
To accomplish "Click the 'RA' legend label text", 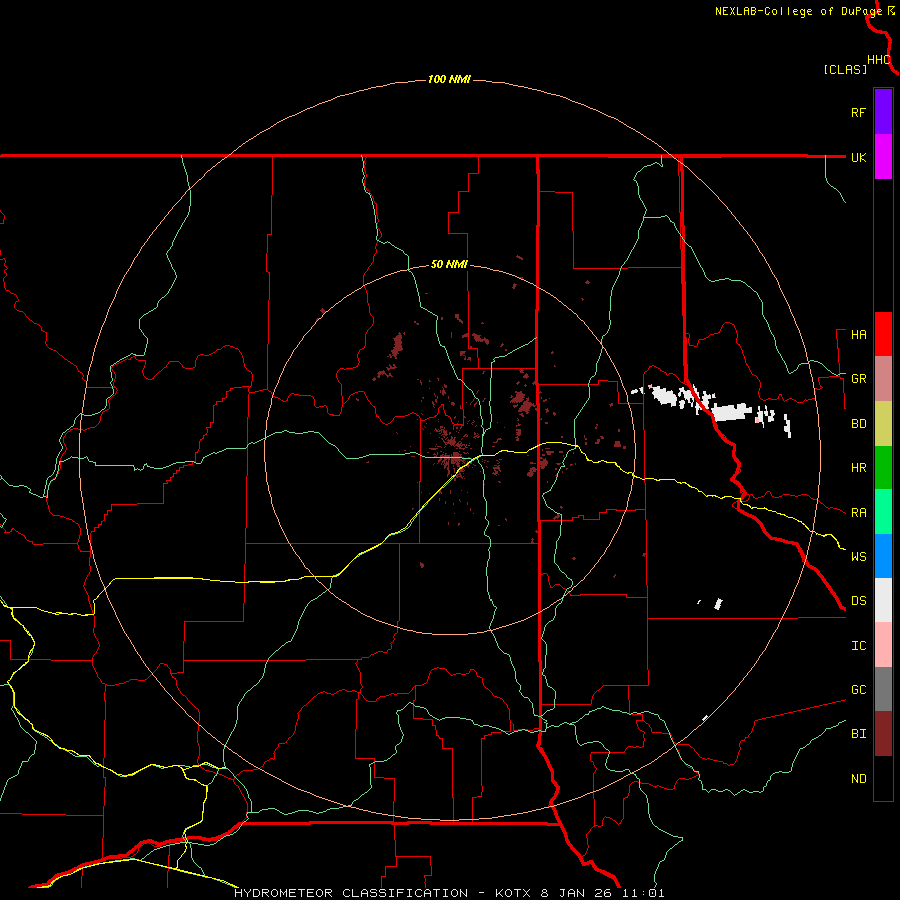I will [x=858, y=513].
